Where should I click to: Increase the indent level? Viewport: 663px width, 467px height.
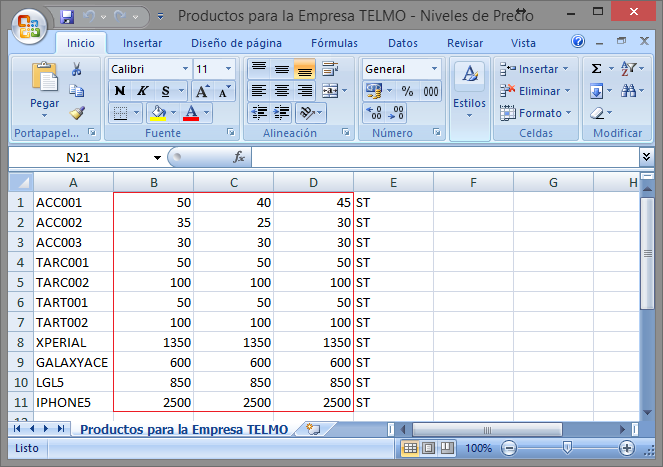(x=282, y=113)
